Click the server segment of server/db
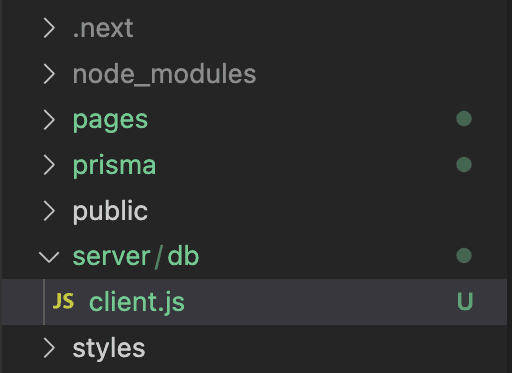Viewport: 512px width, 373px height. coord(111,257)
